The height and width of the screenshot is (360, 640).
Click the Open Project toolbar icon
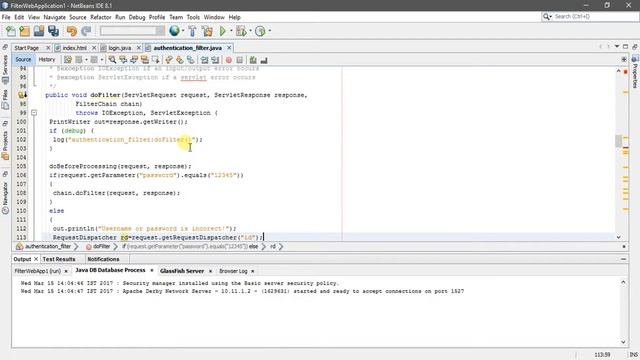coord(39,31)
